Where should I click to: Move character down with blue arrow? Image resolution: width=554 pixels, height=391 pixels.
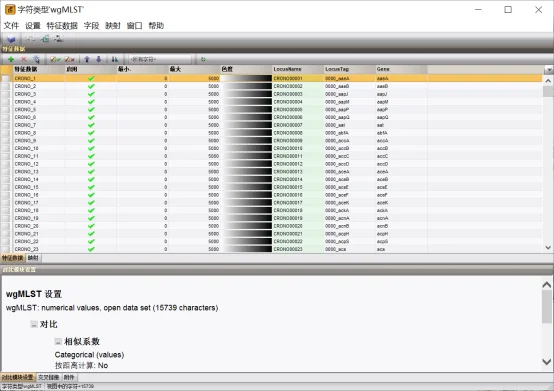tap(99, 59)
